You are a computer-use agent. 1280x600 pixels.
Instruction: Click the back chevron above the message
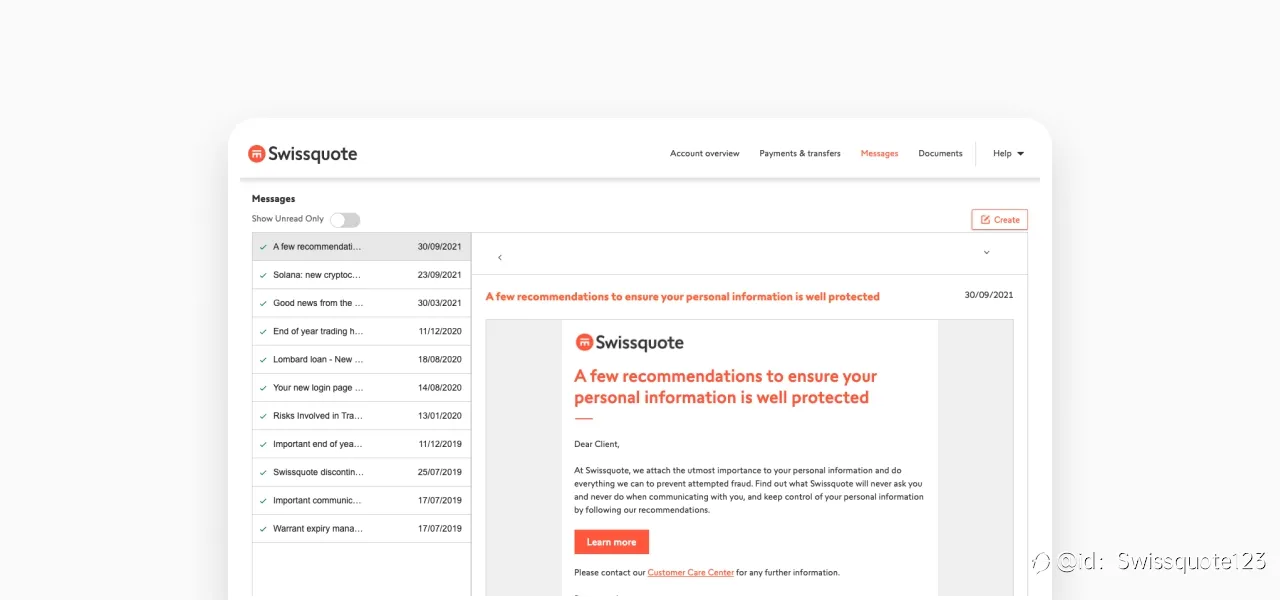[x=500, y=258]
